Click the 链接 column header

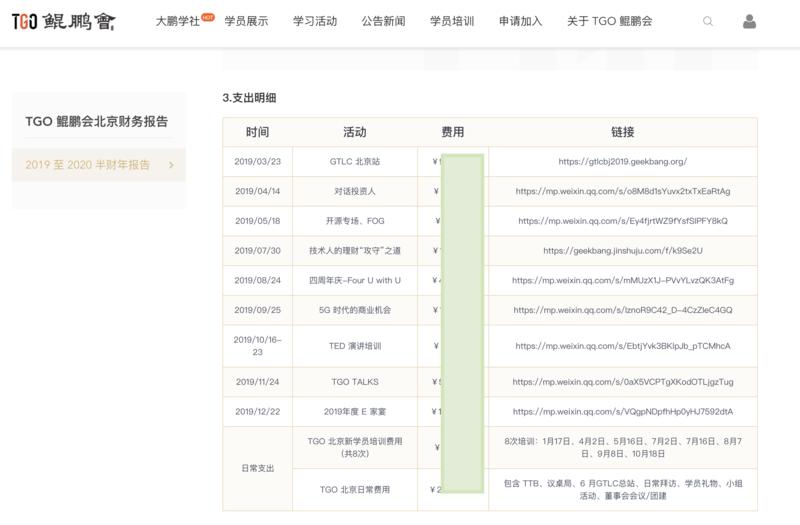(622, 132)
